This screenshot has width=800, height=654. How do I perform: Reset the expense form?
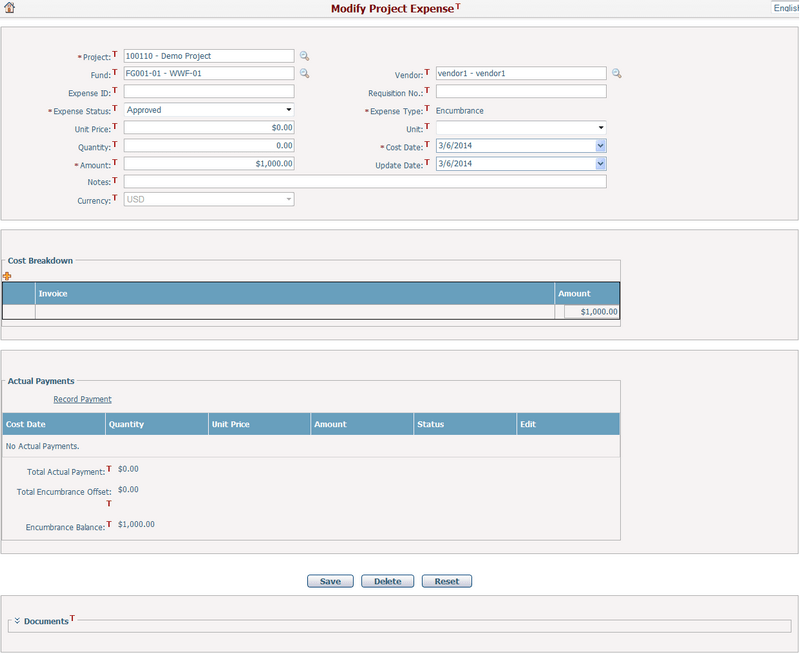(446, 580)
